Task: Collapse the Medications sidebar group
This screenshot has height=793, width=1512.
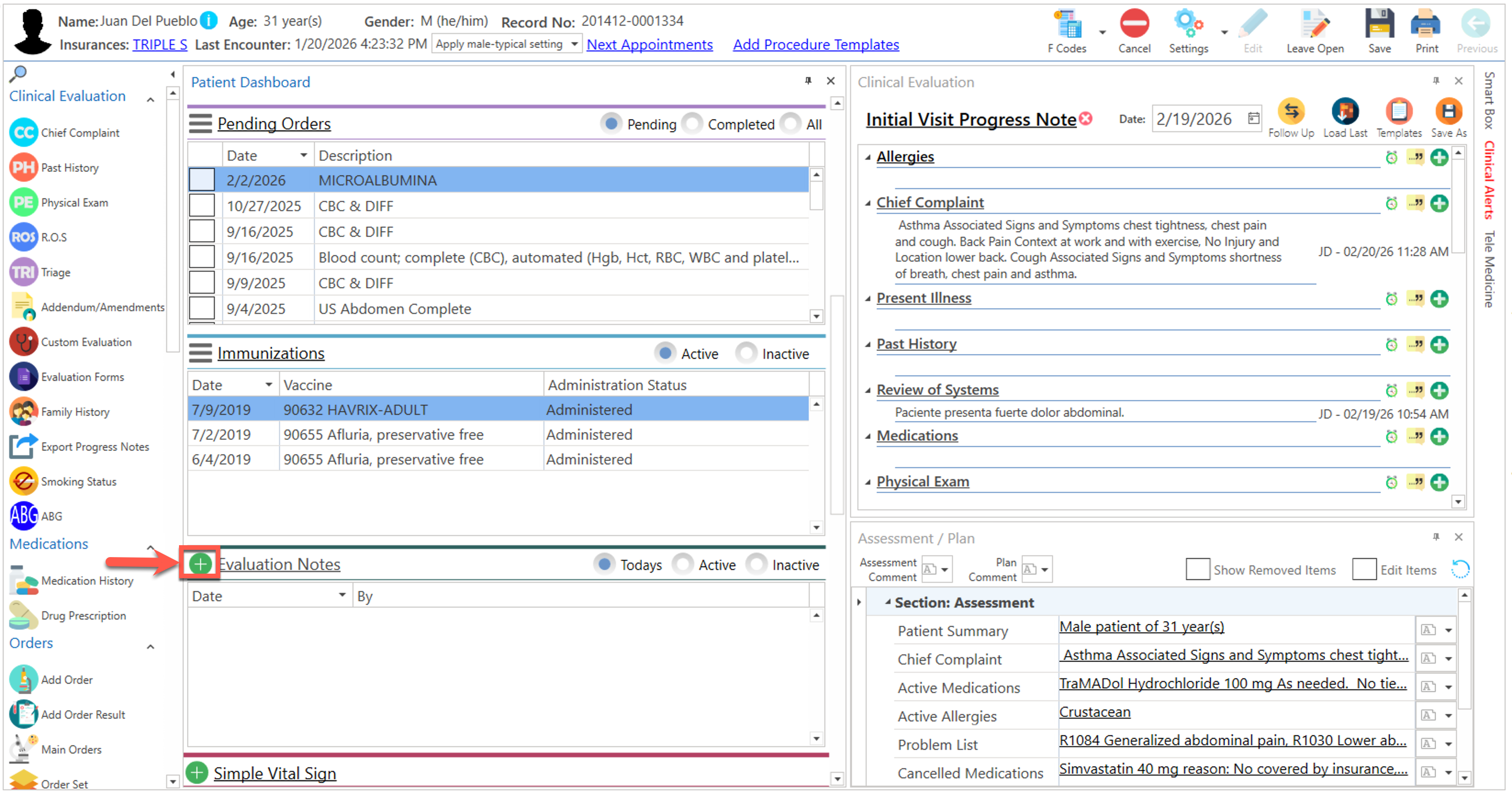Action: point(150,547)
